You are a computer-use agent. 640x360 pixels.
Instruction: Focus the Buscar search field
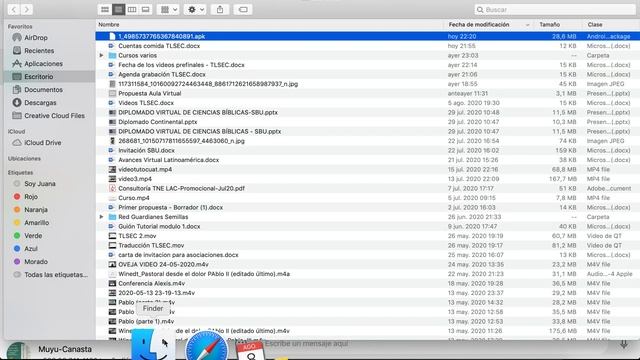coord(555,9)
